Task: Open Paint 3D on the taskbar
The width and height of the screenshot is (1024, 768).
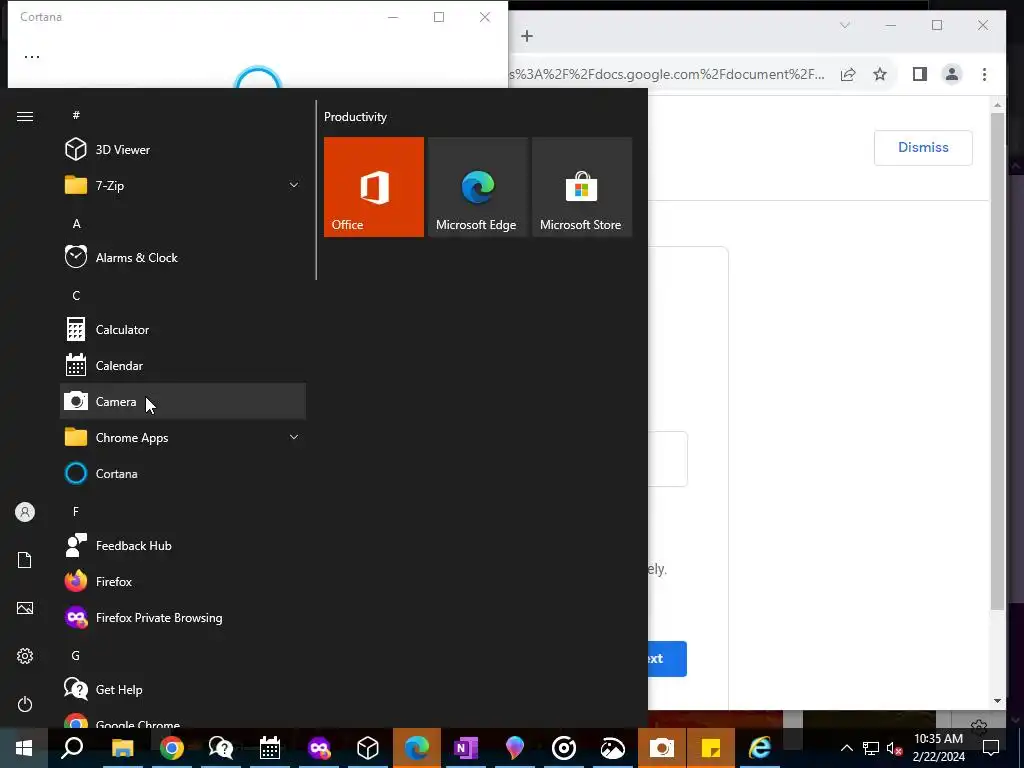Action: point(515,748)
